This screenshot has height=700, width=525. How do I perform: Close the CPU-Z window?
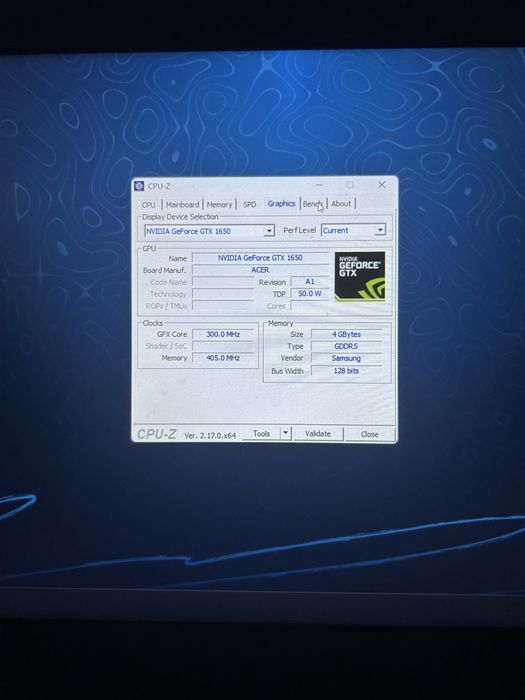click(x=382, y=185)
